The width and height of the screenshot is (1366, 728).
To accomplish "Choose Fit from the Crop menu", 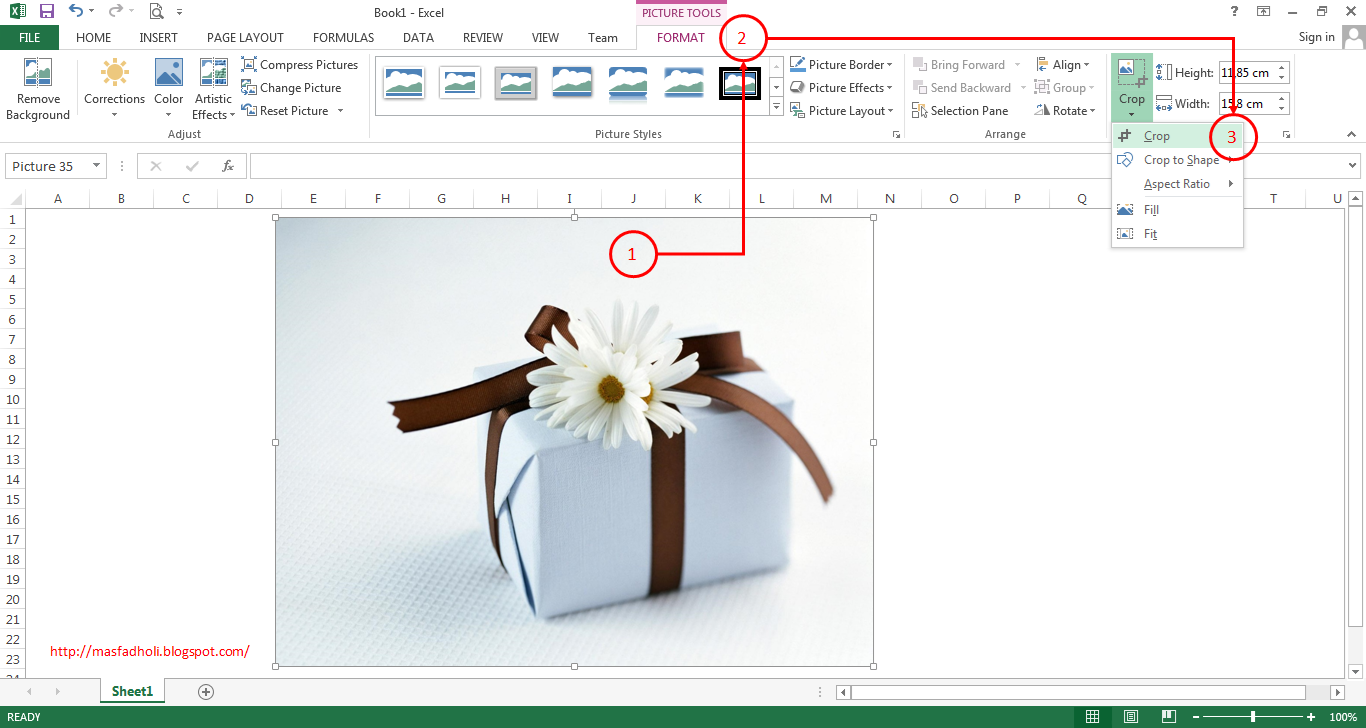I will (x=1177, y=234).
